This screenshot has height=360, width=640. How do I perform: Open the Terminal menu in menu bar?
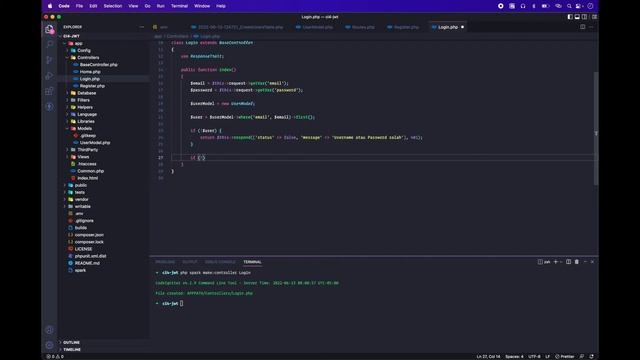pyautogui.click(x=179, y=6)
